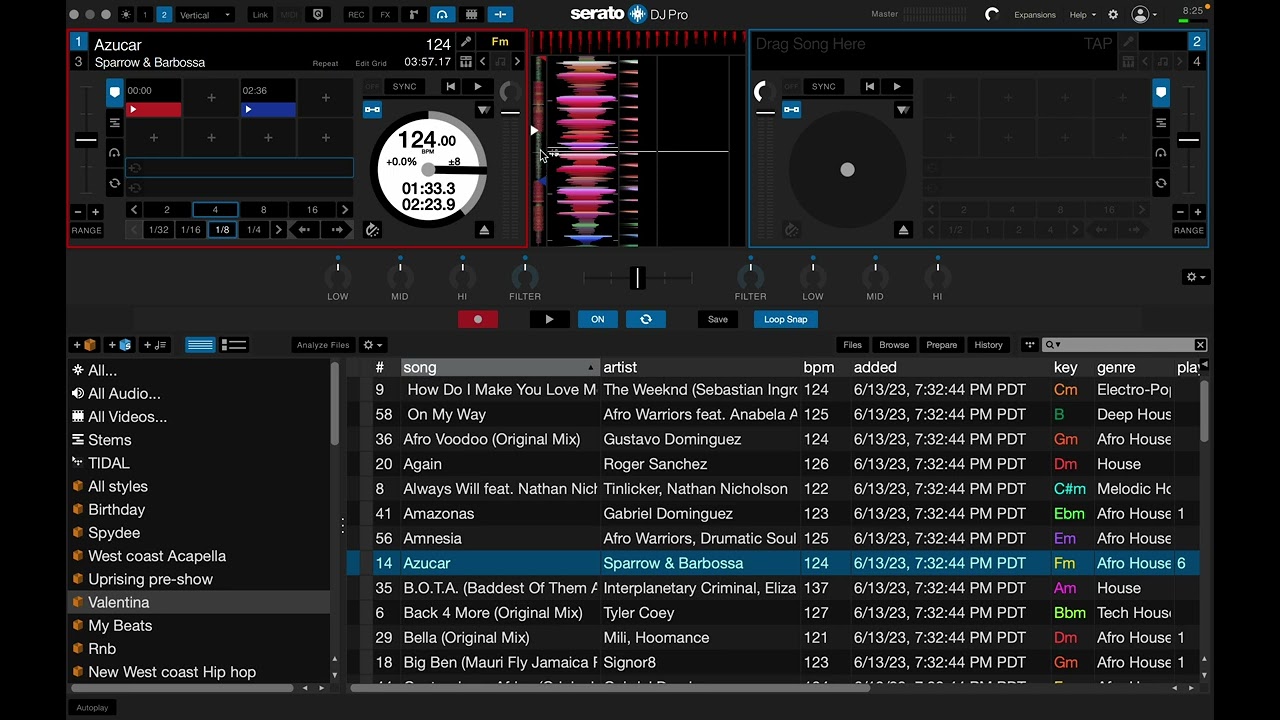Toggle SYNC on deck 1
This screenshot has width=1280, height=720.
pos(404,87)
